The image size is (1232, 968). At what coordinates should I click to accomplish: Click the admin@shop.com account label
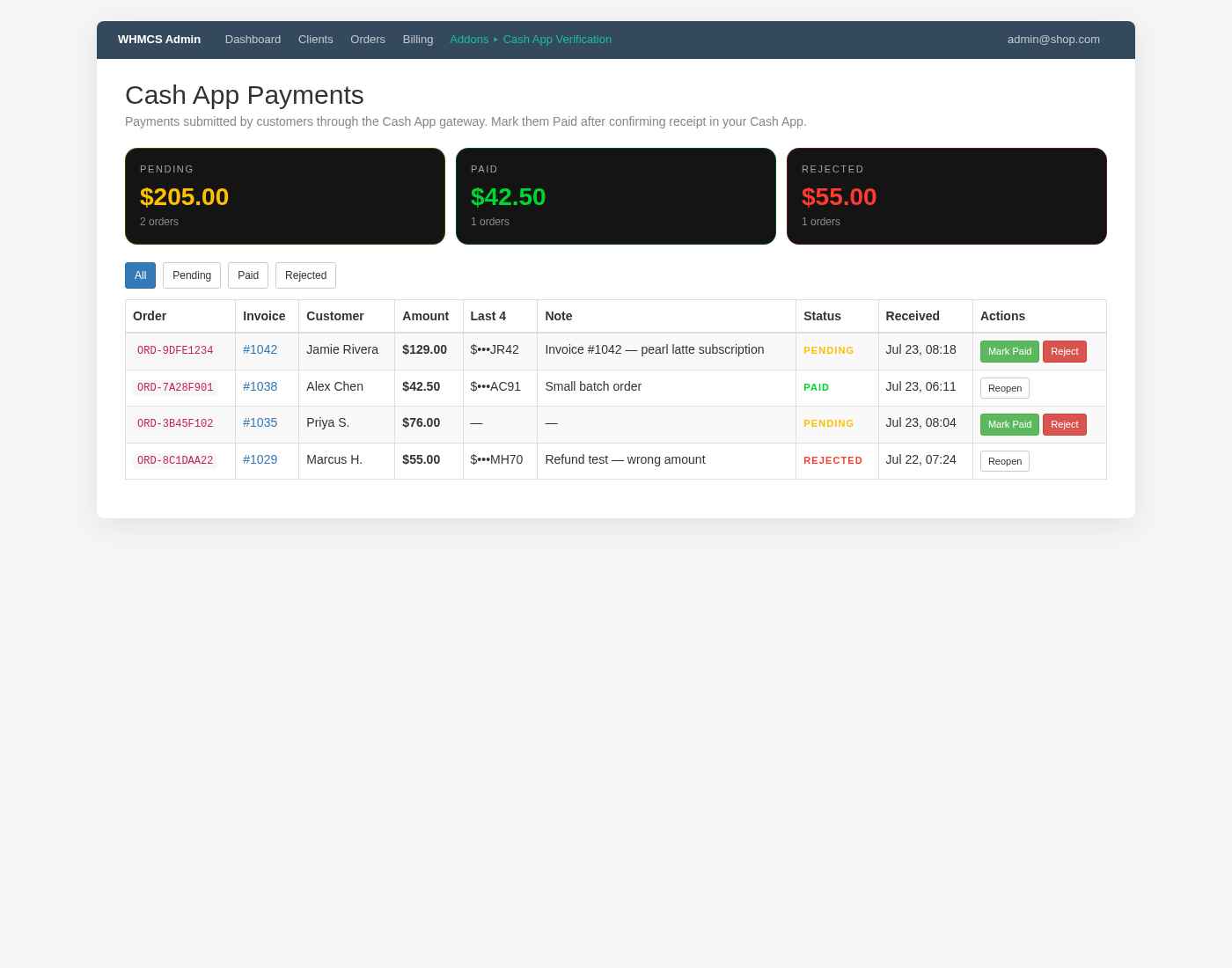[x=1053, y=40]
